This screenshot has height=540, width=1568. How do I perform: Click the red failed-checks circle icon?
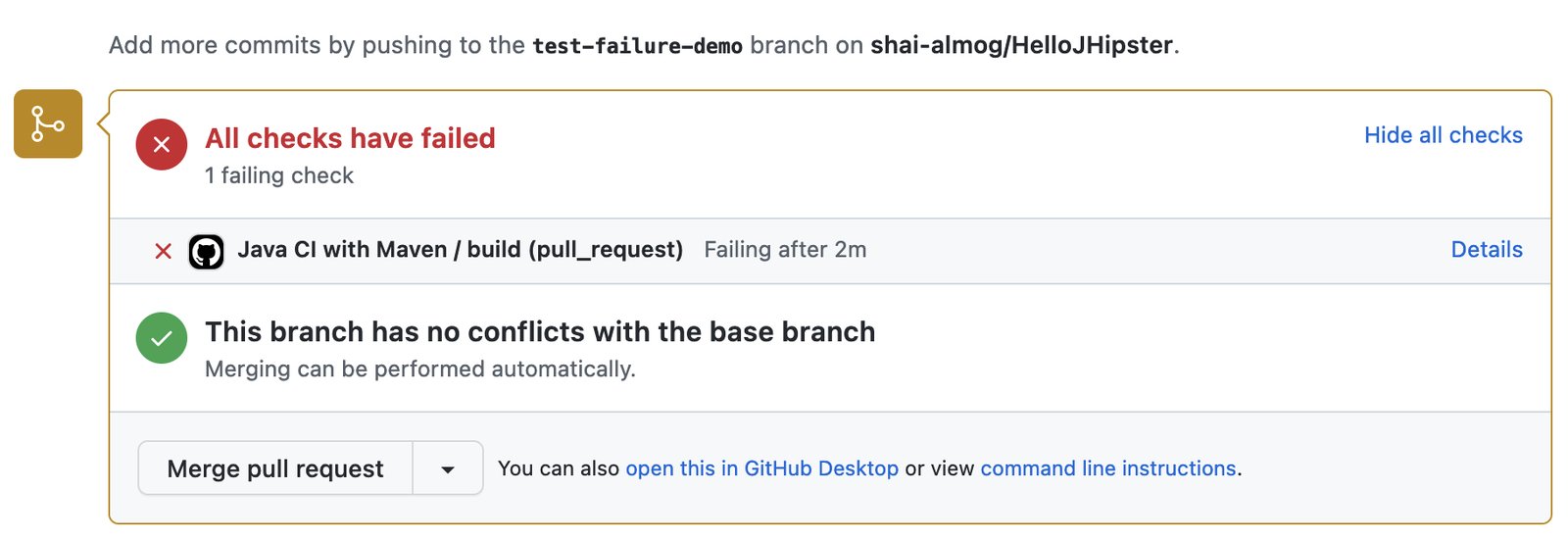click(162, 145)
